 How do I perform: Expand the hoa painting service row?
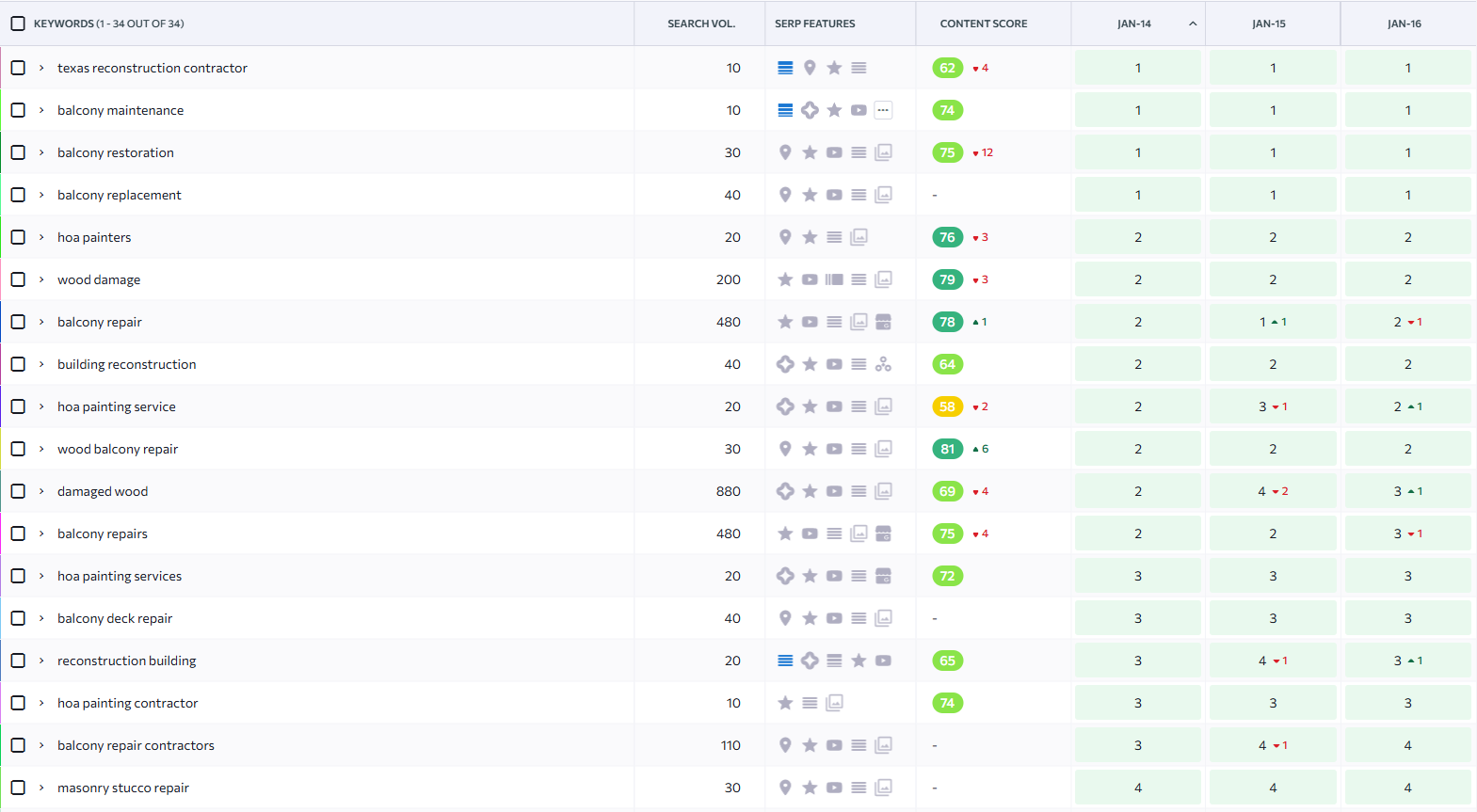pos(41,406)
